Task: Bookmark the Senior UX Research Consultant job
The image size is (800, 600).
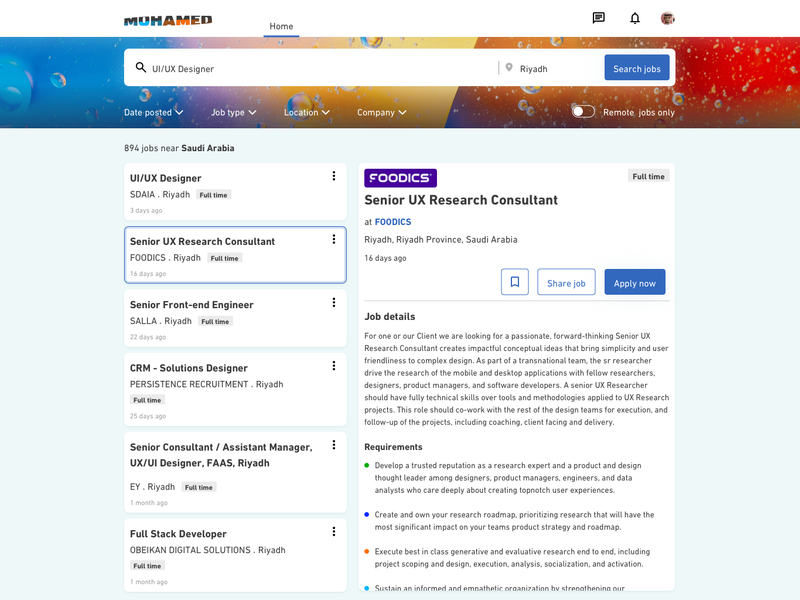Action: (515, 282)
